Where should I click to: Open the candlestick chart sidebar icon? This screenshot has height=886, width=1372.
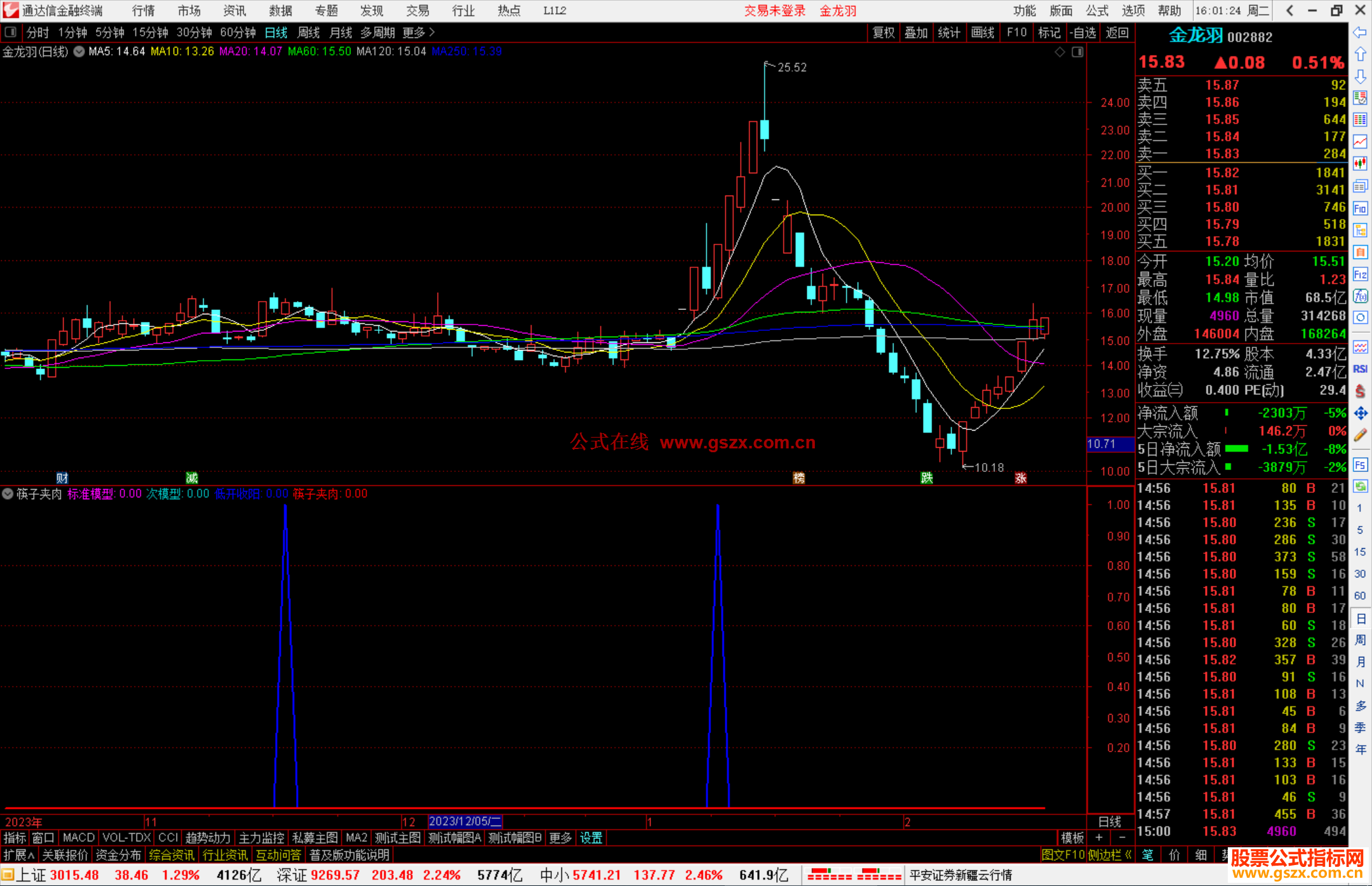pos(1360,164)
